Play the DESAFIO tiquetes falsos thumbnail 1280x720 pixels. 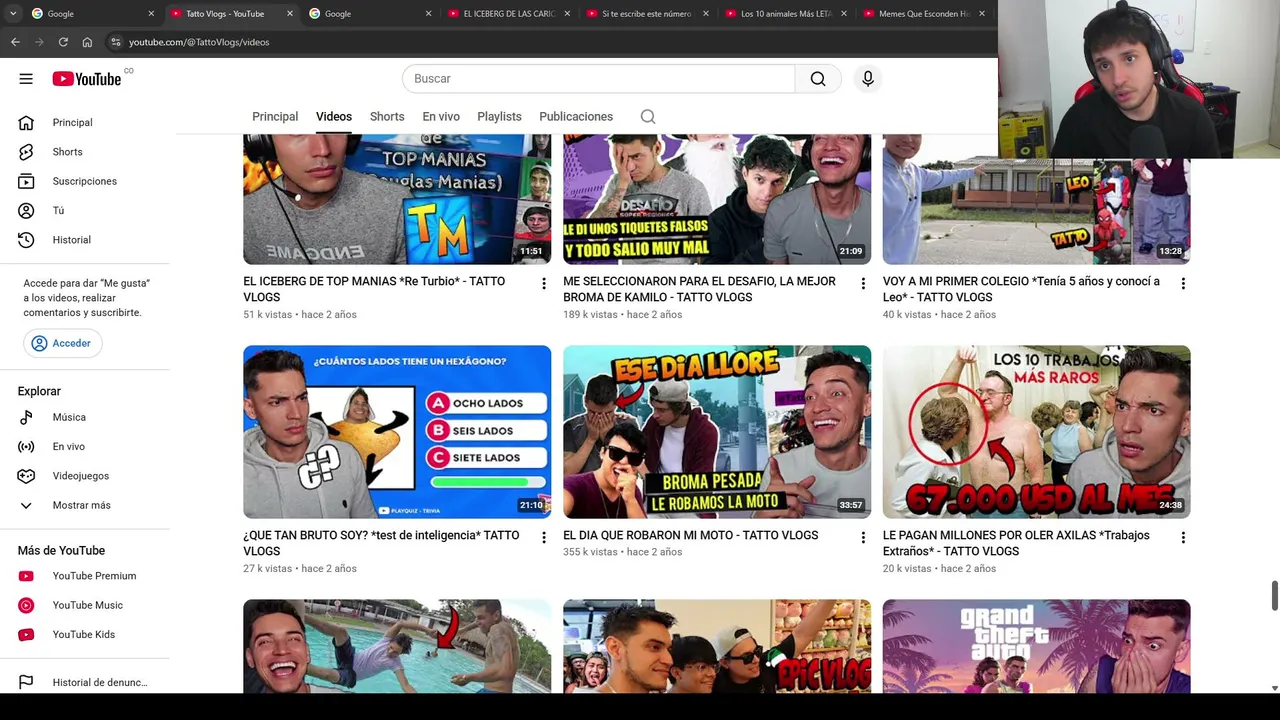pyautogui.click(x=717, y=199)
